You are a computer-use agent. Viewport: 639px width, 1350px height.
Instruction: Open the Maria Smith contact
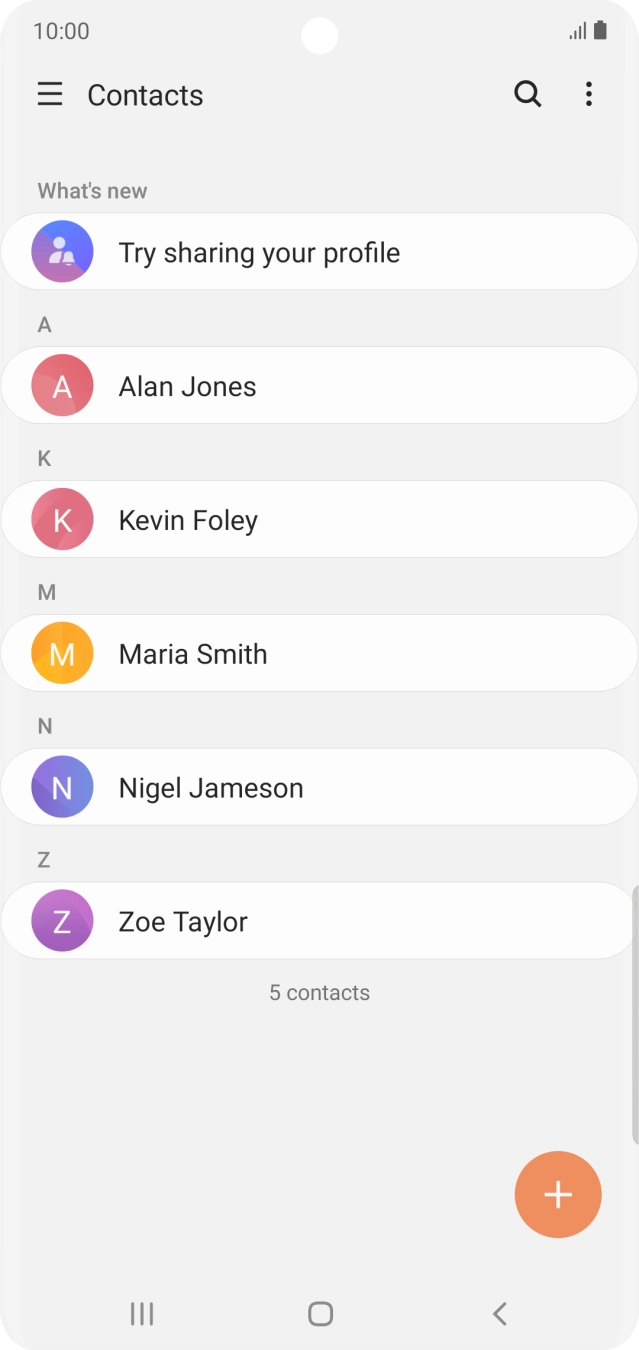(x=319, y=654)
